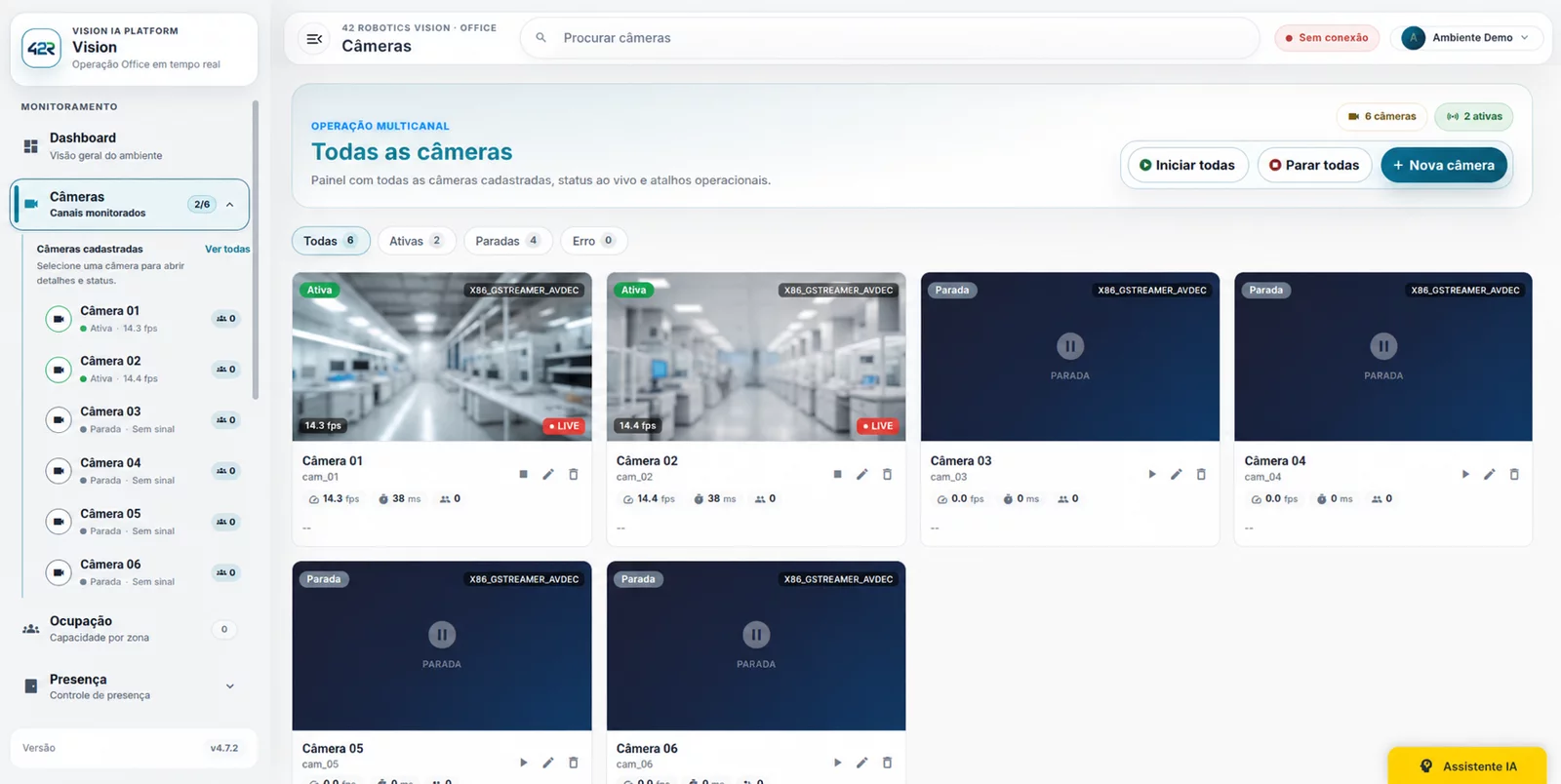This screenshot has height=784, width=1561.
Task: Collapse the Câmeras sidebar section
Action: point(230,205)
